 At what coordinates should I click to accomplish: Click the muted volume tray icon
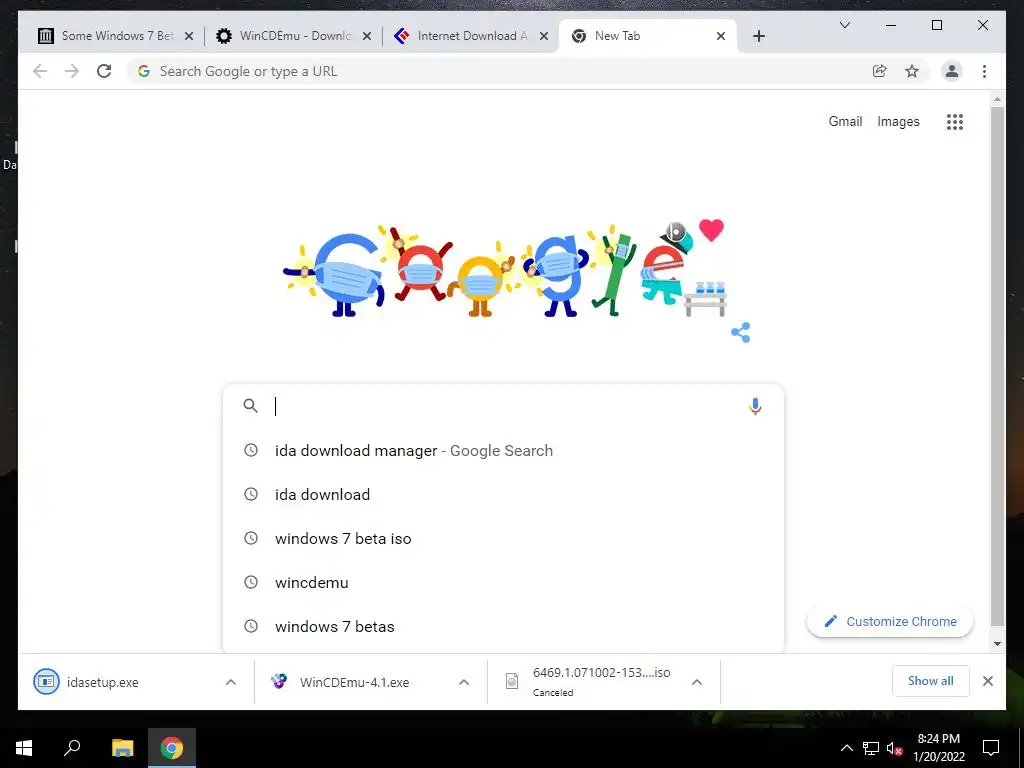[x=894, y=748]
